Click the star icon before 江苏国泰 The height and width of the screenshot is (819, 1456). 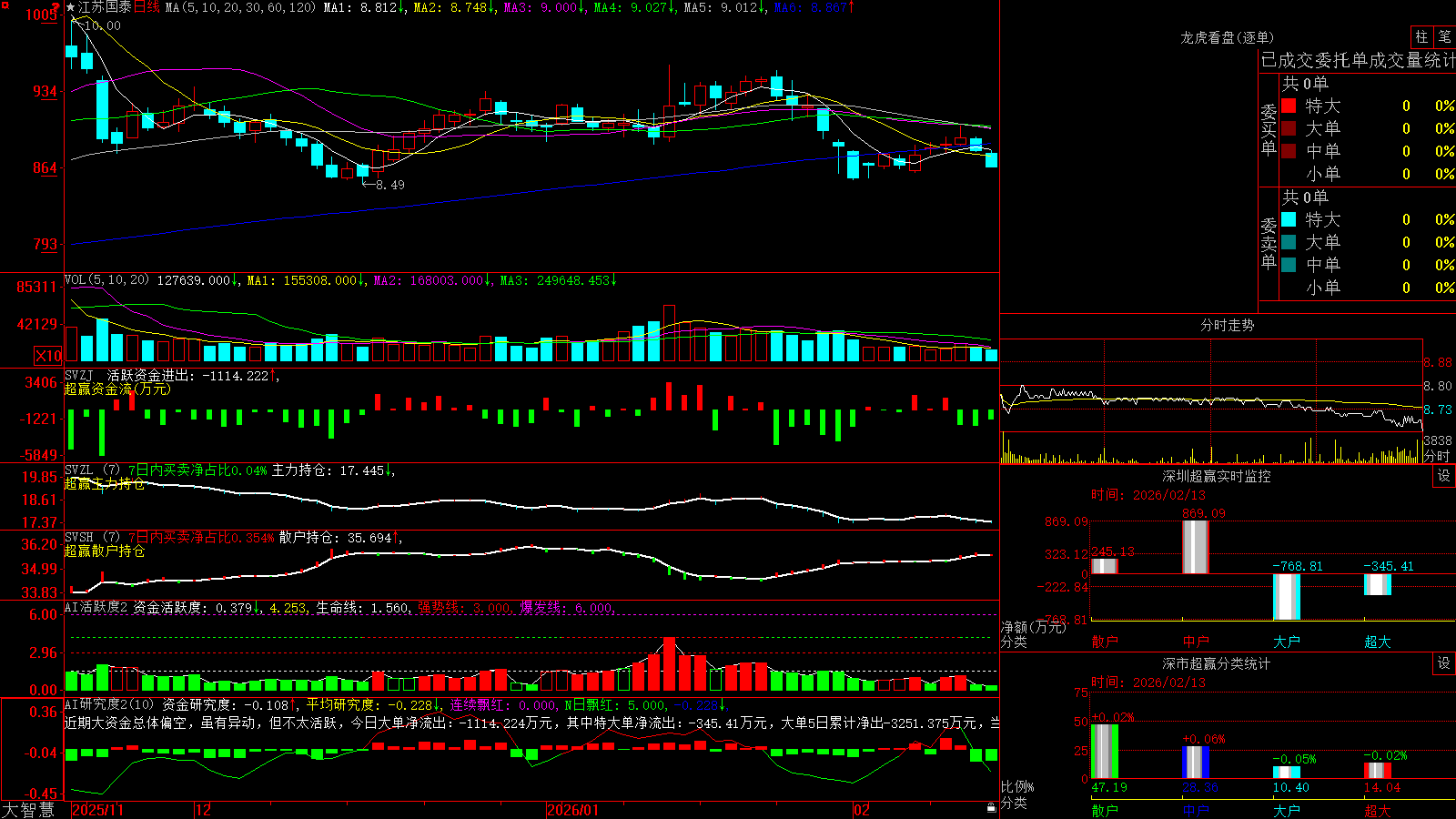click(71, 7)
